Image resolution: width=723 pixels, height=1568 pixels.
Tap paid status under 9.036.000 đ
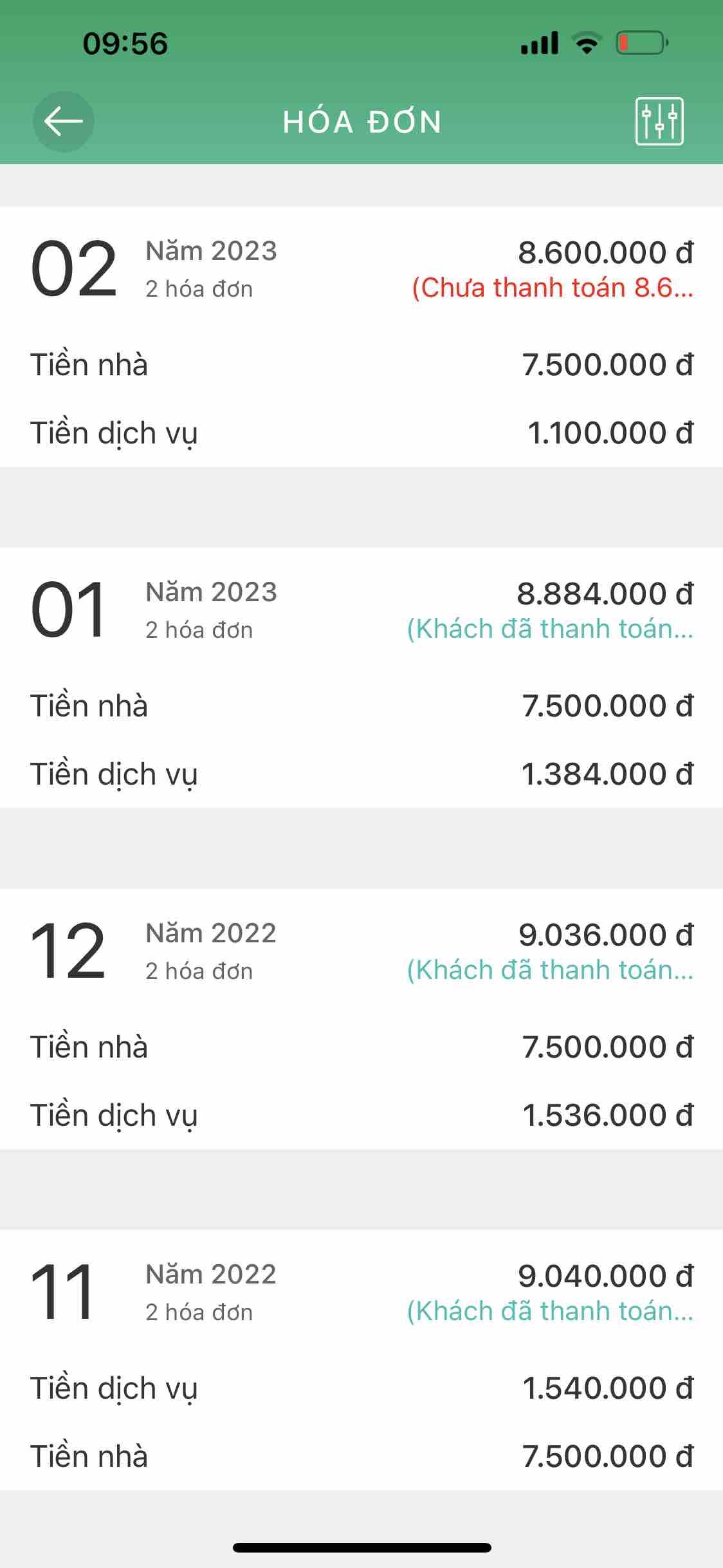point(550,970)
